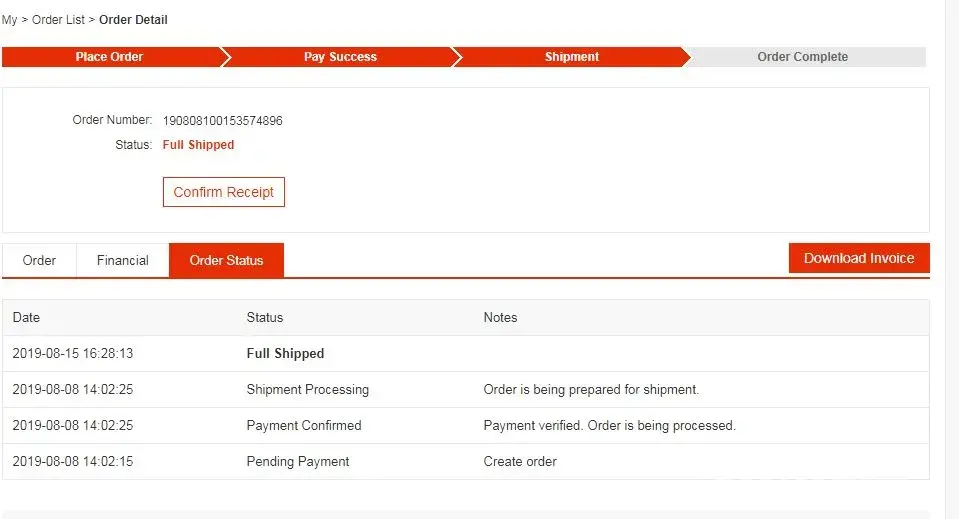This screenshot has width=959, height=519.
Task: Open the Financial tab
Action: (123, 260)
